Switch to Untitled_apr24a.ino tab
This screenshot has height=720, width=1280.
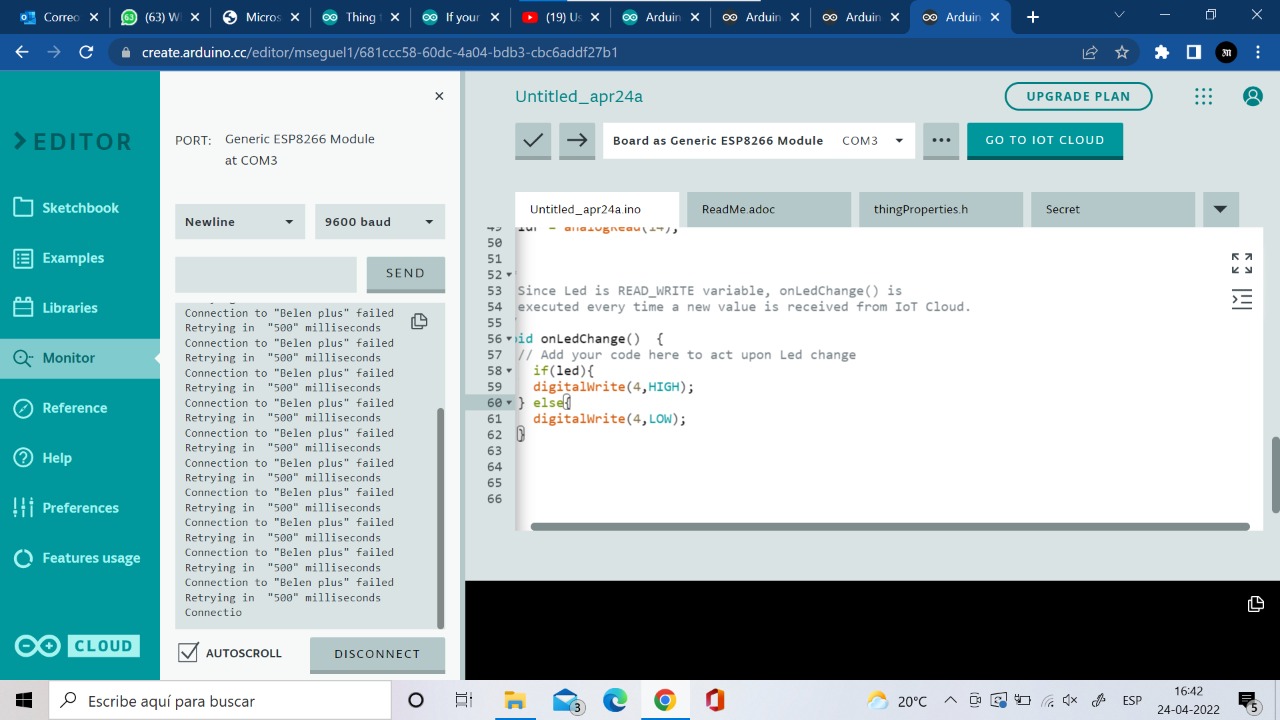(x=597, y=209)
